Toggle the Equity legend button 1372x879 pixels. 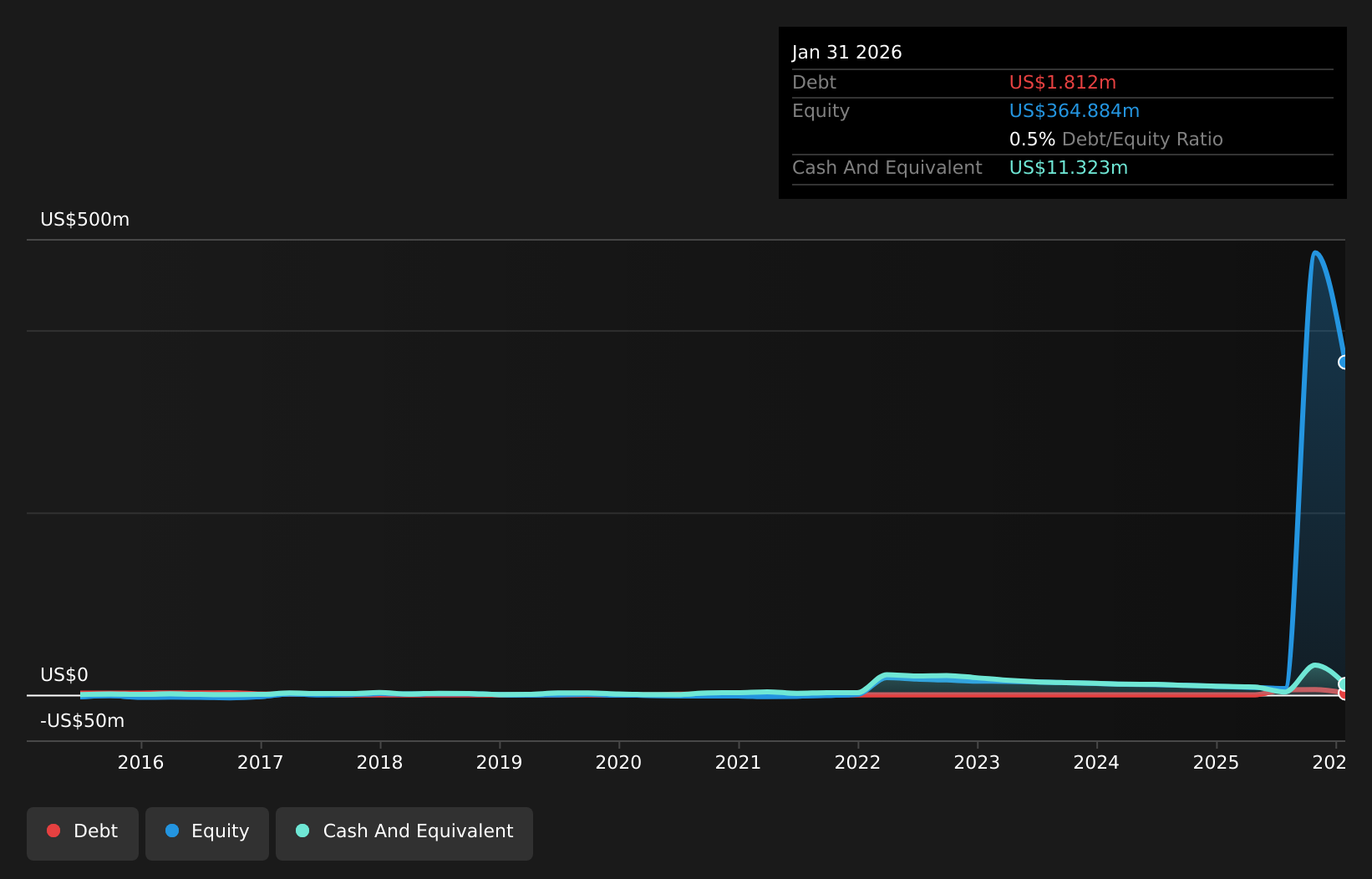coord(207,833)
